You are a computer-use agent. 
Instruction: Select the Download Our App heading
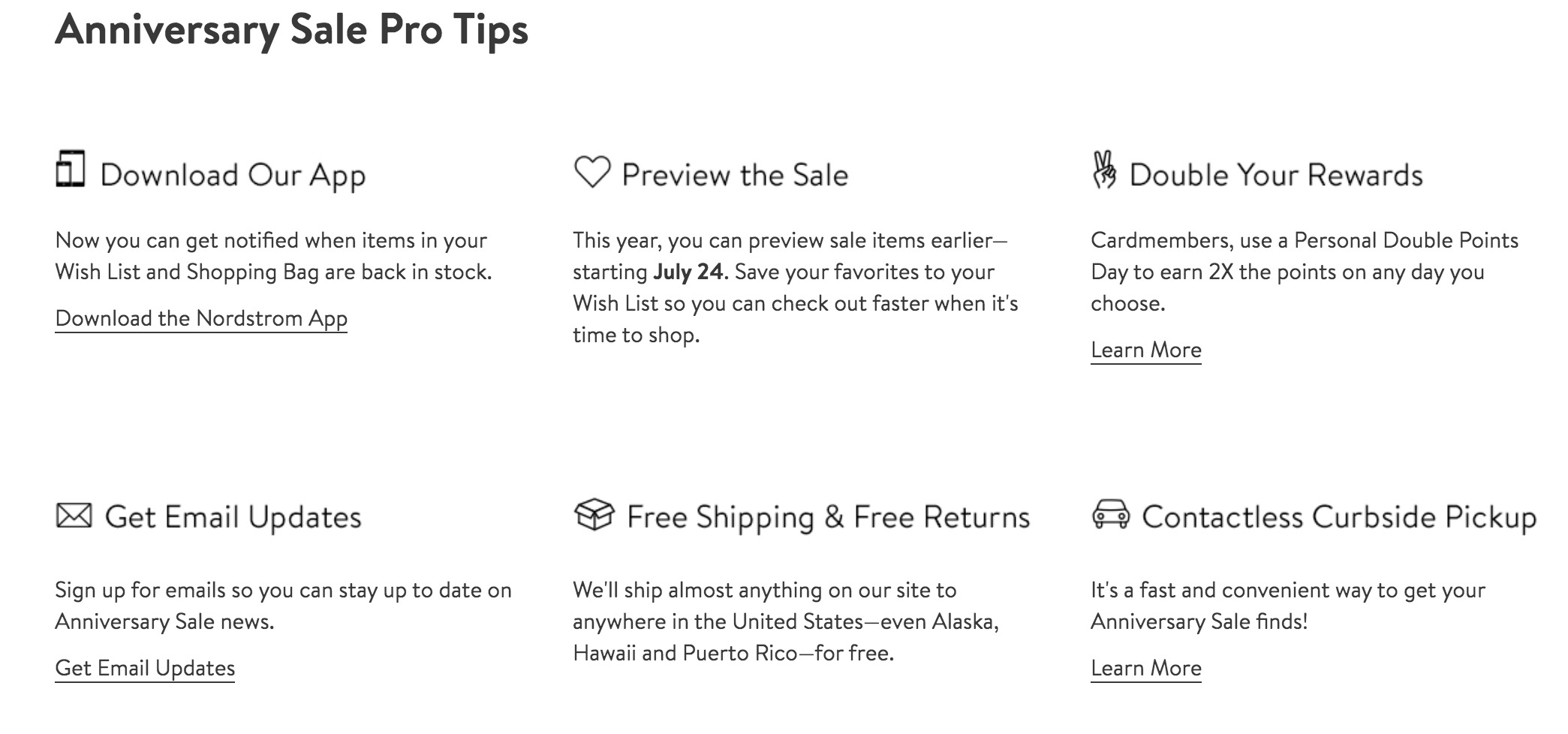233,176
